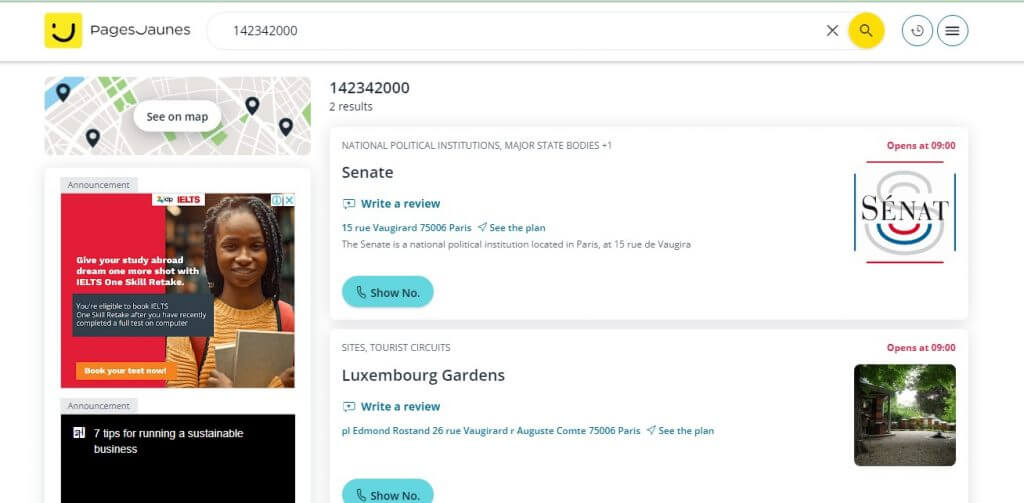The height and width of the screenshot is (503, 1024).
Task: Click the search box containing 142342000
Action: pyautogui.click(x=520, y=31)
